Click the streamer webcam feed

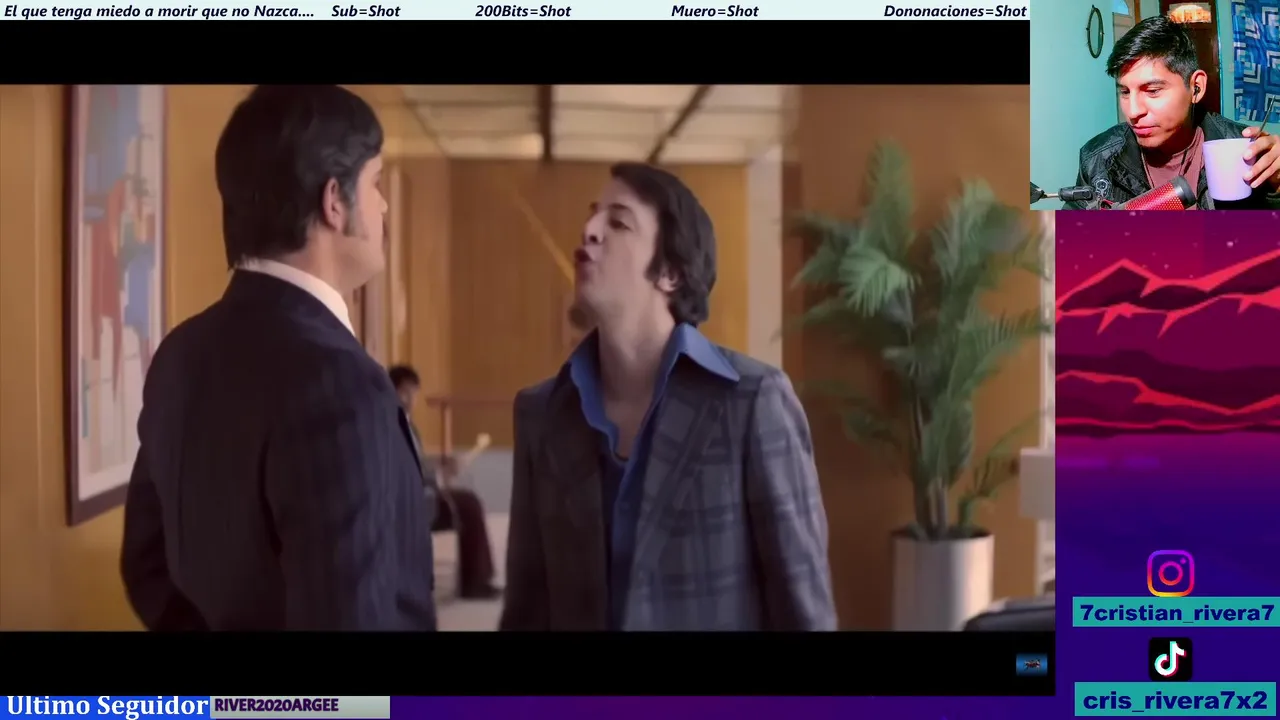coord(1155,104)
